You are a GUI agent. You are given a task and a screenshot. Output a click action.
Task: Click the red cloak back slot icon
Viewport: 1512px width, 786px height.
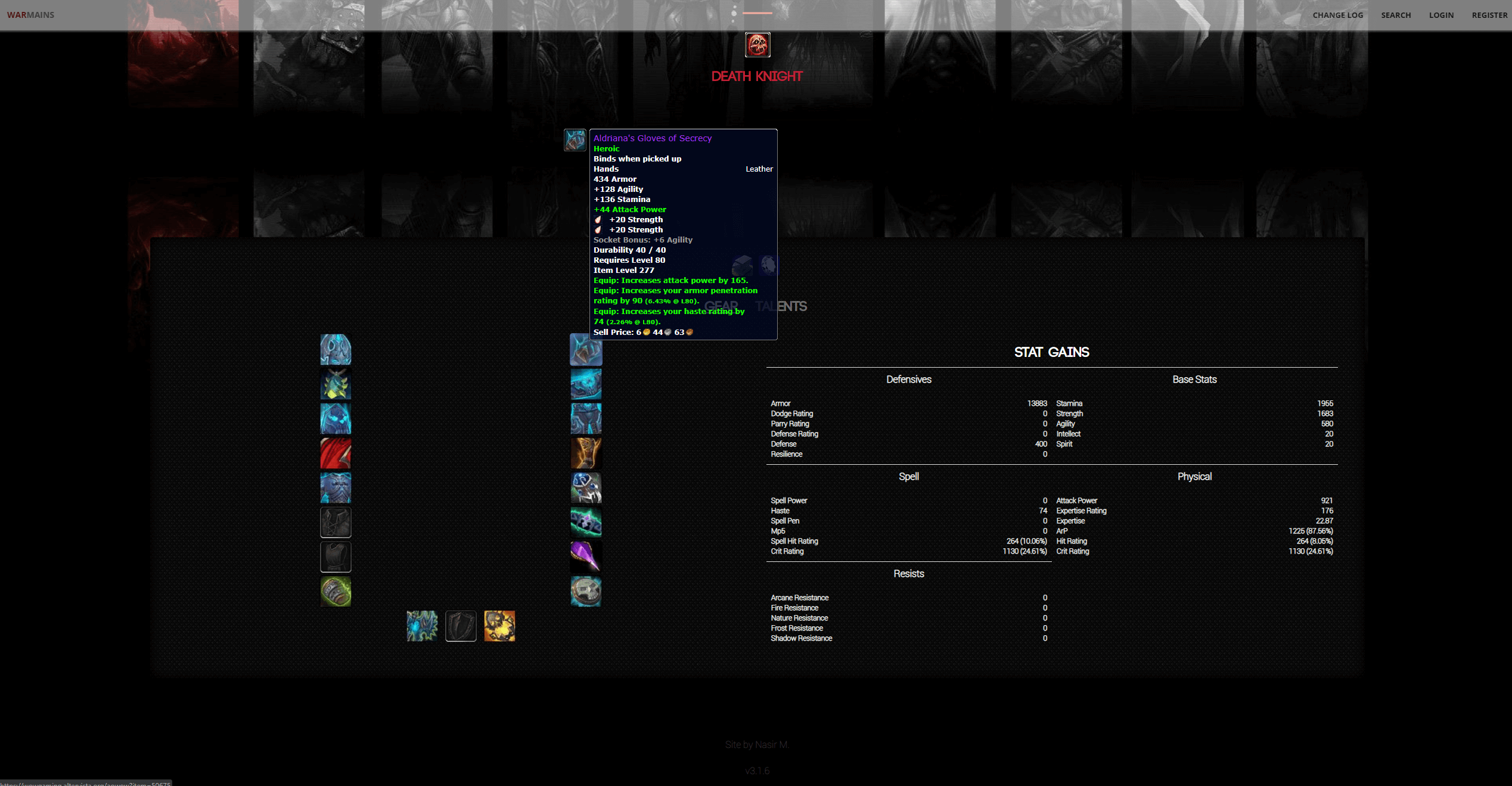click(x=336, y=453)
